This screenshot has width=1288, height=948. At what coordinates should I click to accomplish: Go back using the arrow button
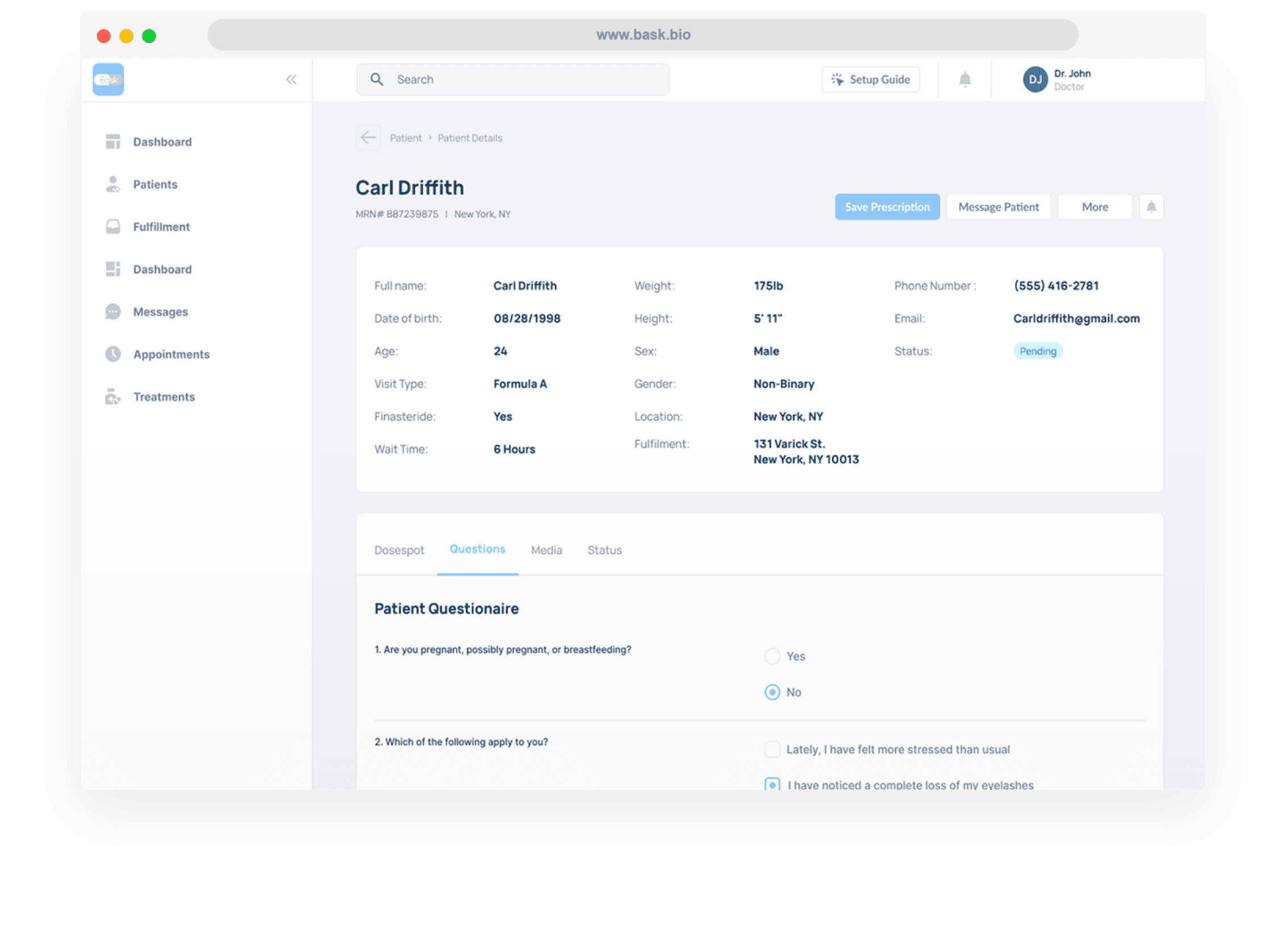[x=368, y=137]
